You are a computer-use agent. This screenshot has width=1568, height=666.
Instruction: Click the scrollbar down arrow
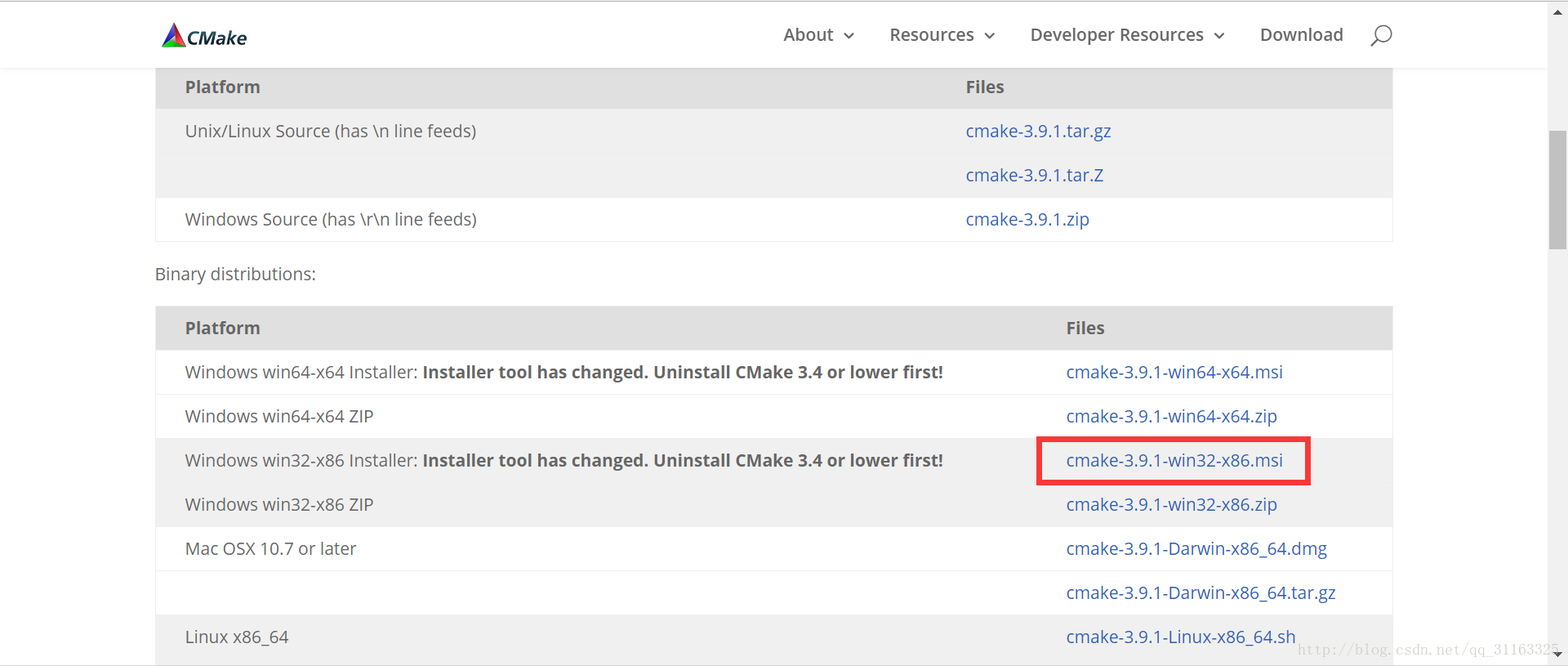1558,655
